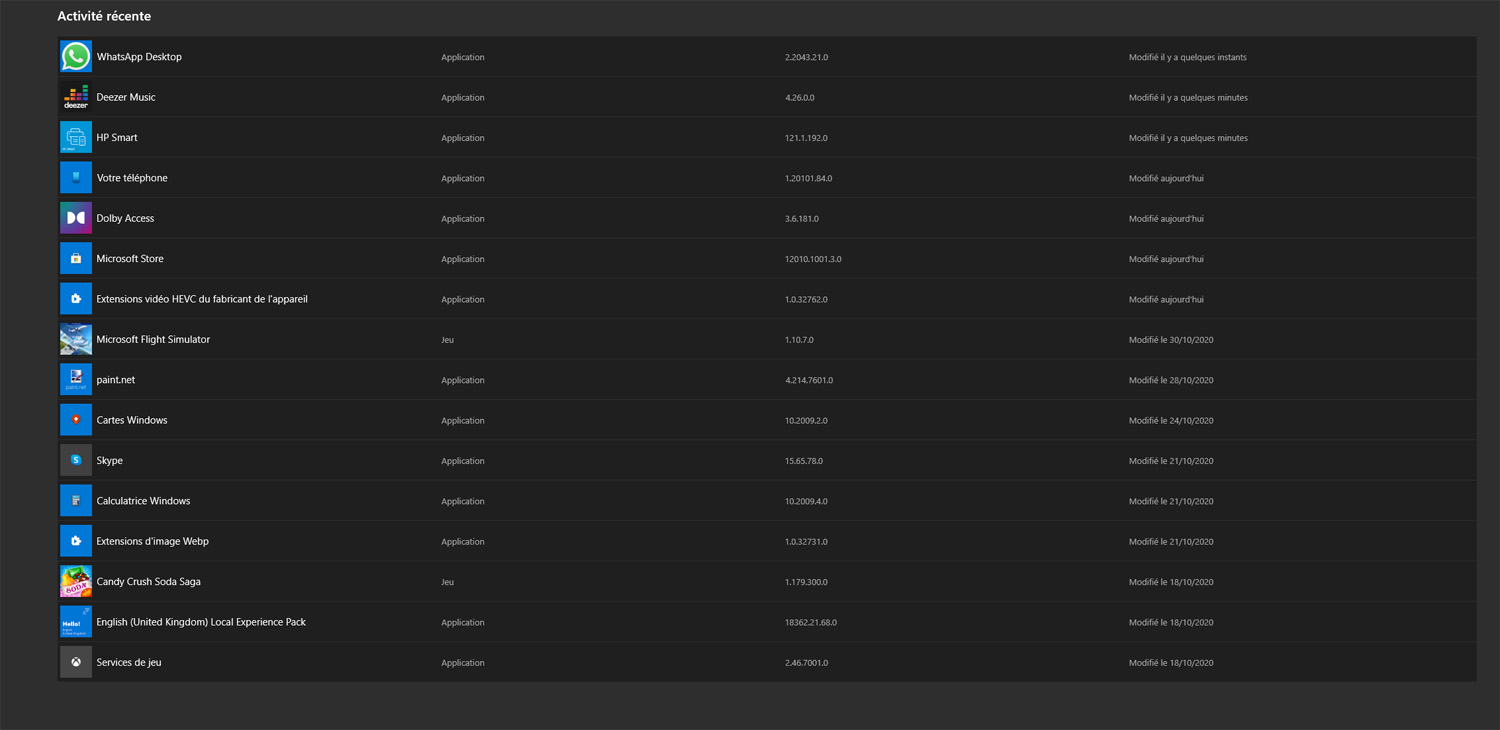Image resolution: width=1500 pixels, height=730 pixels.
Task: Click Skype version 15.65.78.0
Action: click(804, 461)
